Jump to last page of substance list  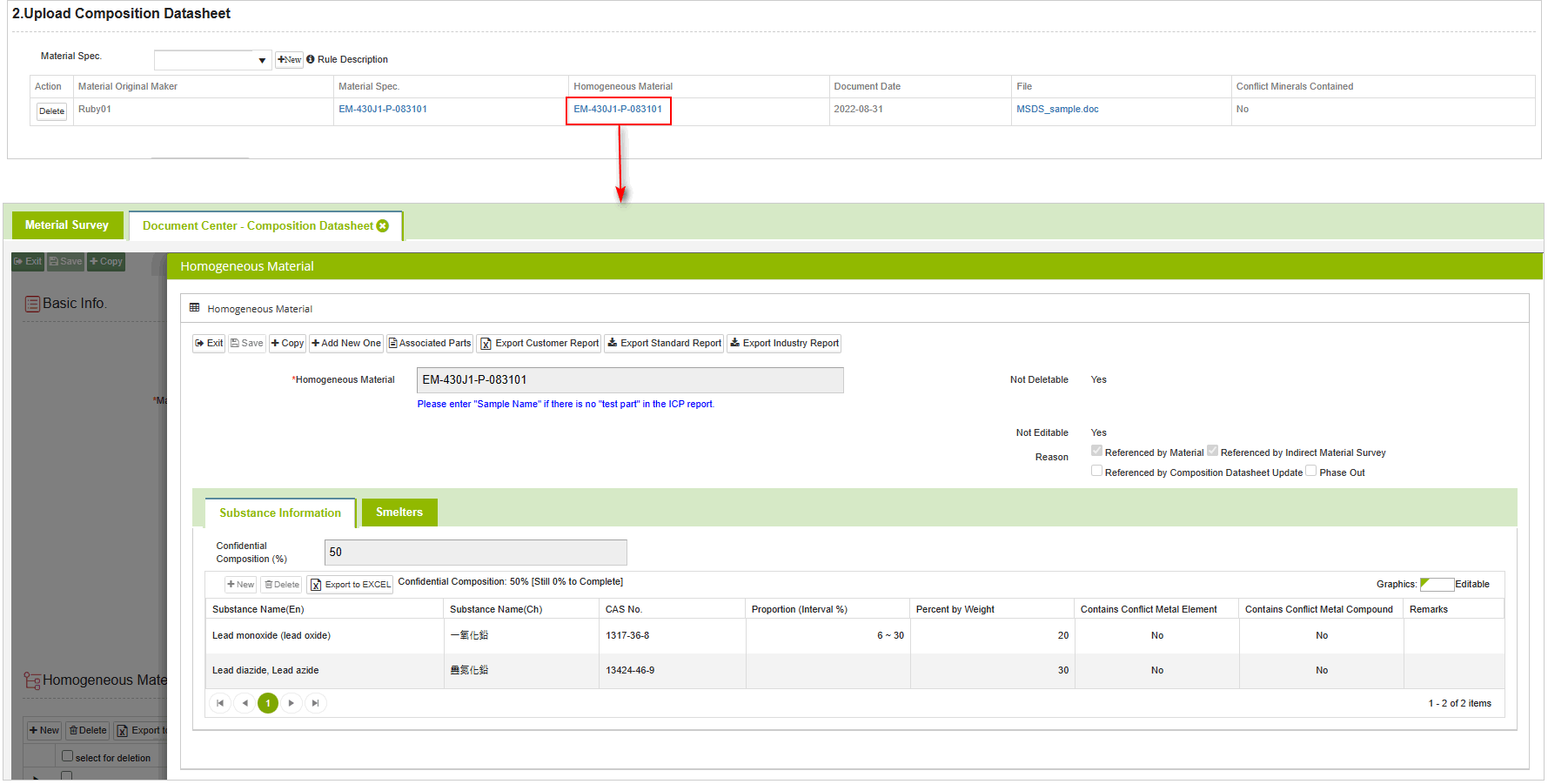316,703
